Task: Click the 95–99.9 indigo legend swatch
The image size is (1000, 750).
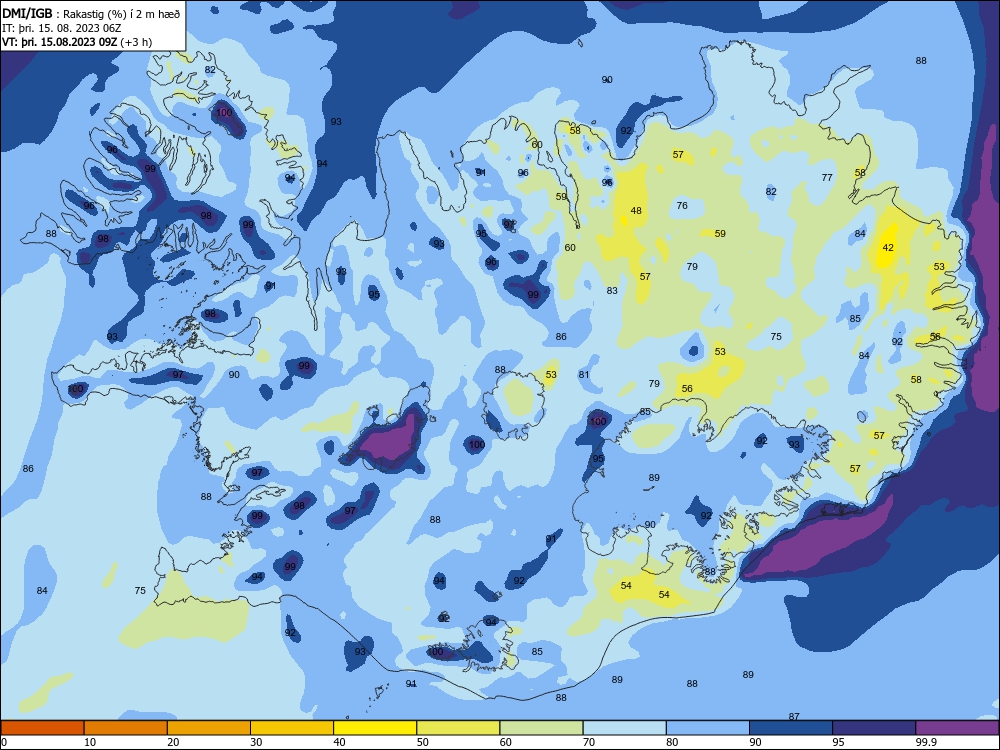Action: coord(874,728)
